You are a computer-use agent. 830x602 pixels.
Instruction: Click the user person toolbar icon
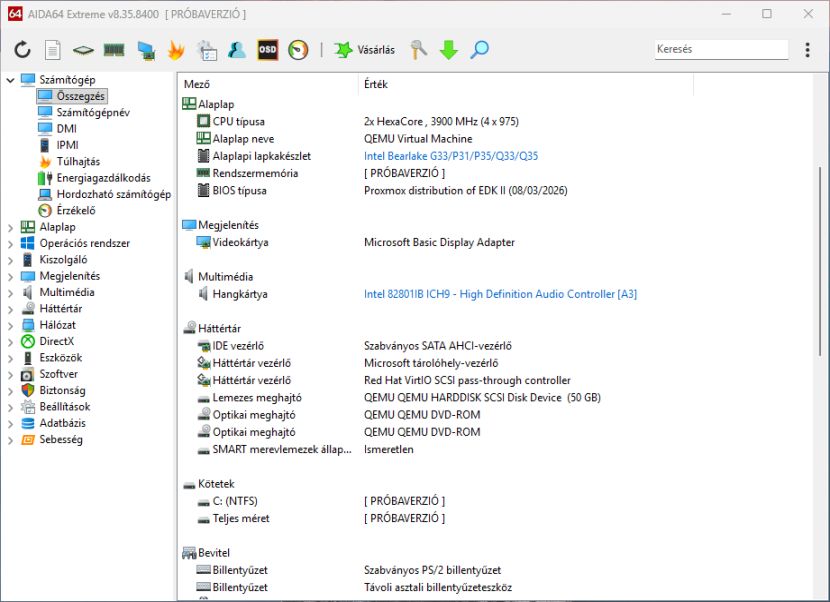pyautogui.click(x=237, y=50)
